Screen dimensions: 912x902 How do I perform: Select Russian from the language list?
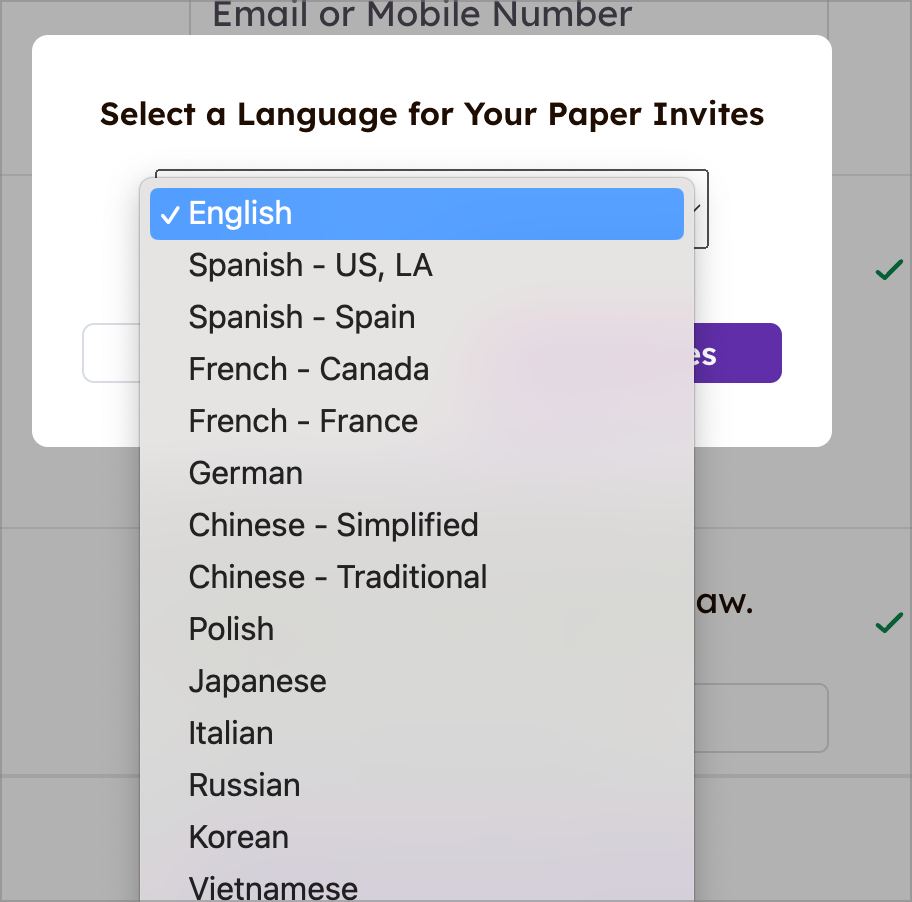click(x=244, y=785)
